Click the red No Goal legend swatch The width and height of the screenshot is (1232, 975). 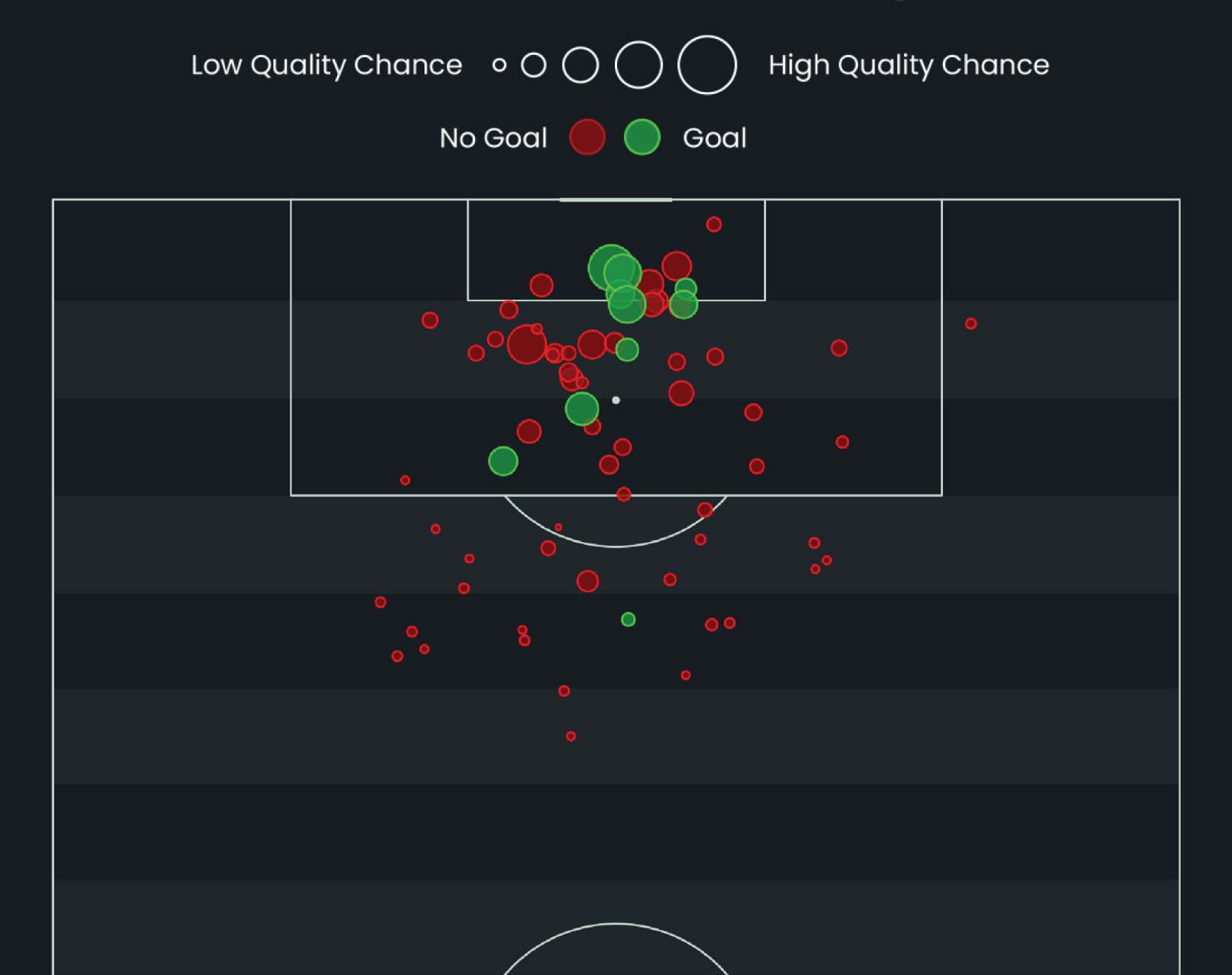587,138
